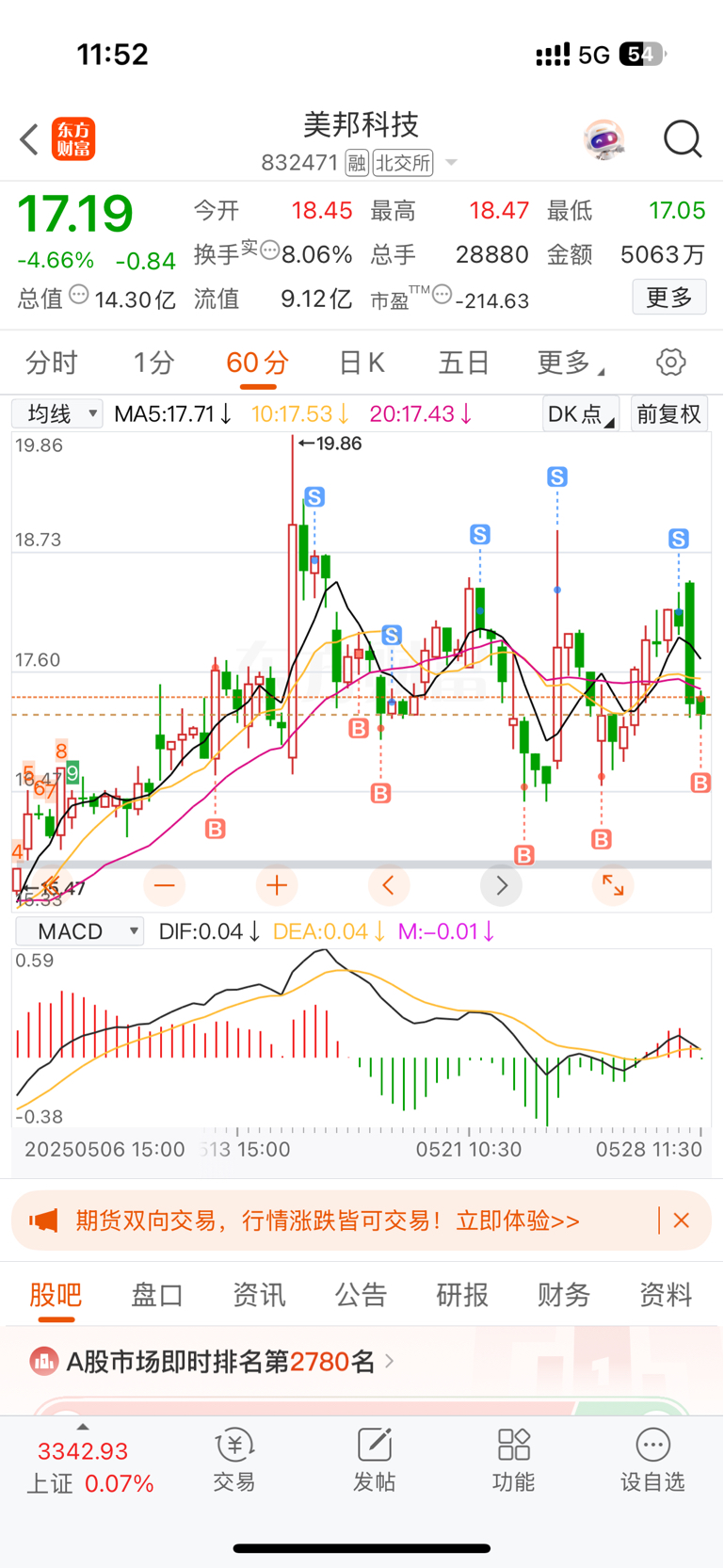724x1568 pixels.
Task: Tap the 美邦科技 stock title
Action: [x=362, y=123]
